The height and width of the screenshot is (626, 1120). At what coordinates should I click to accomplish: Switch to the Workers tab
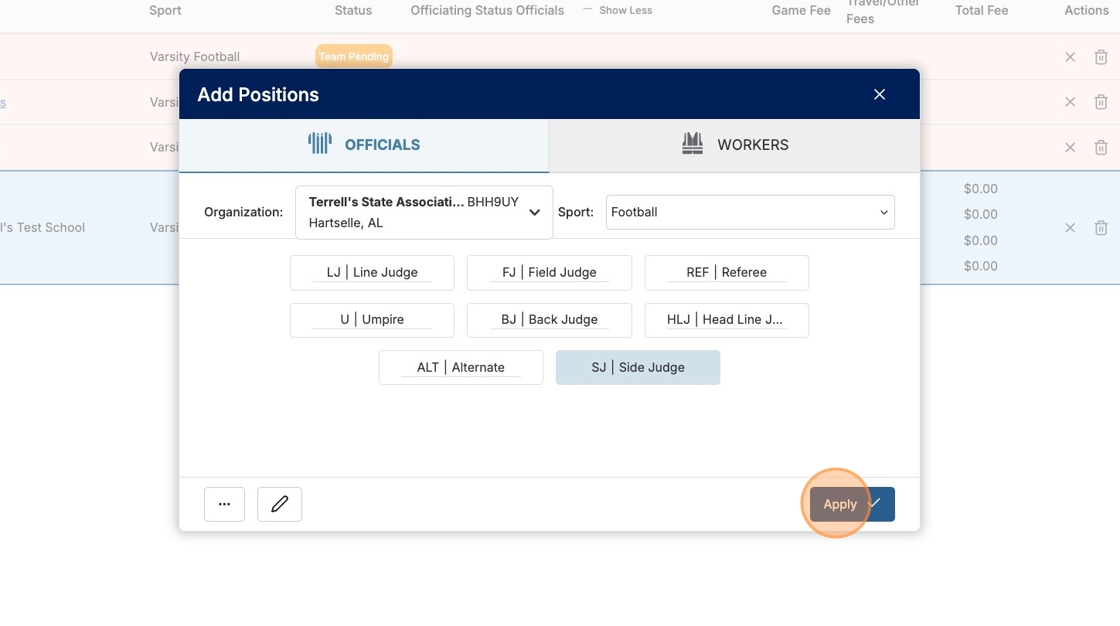[734, 145]
